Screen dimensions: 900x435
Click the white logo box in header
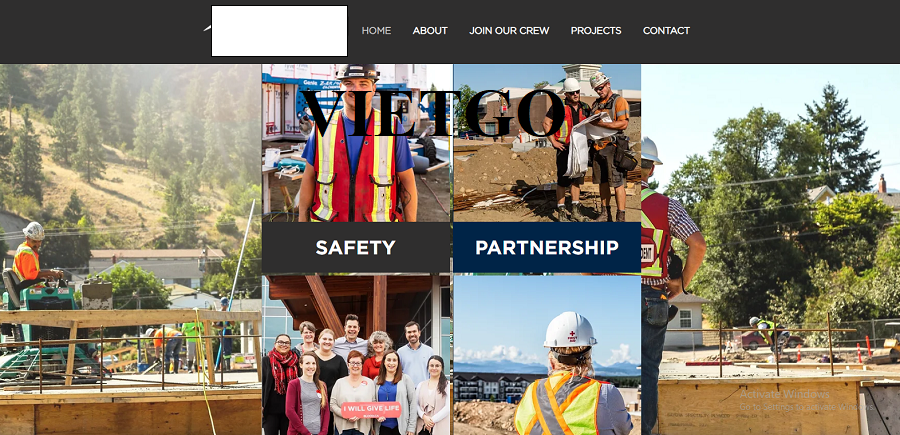point(280,31)
